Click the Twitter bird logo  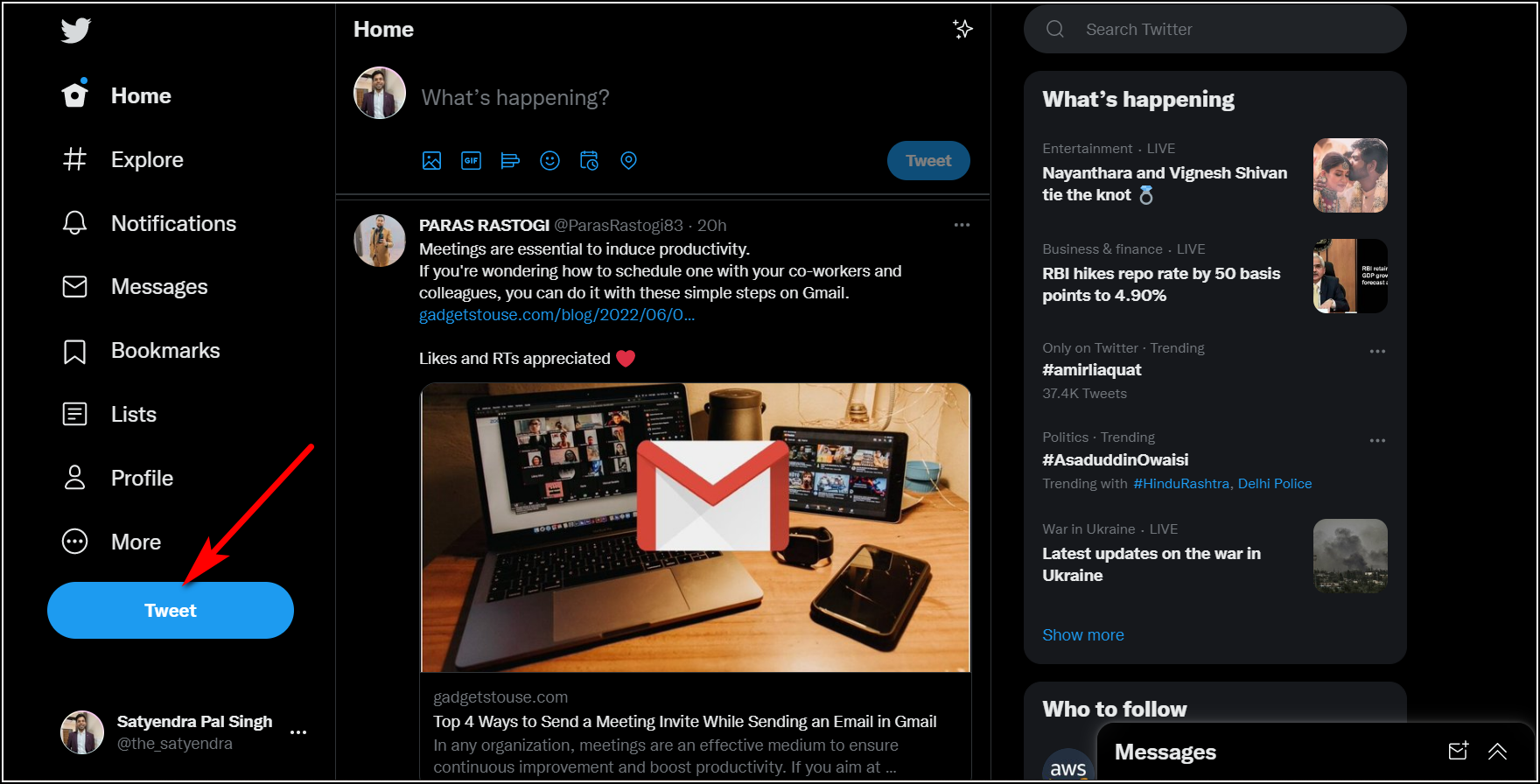[76, 31]
